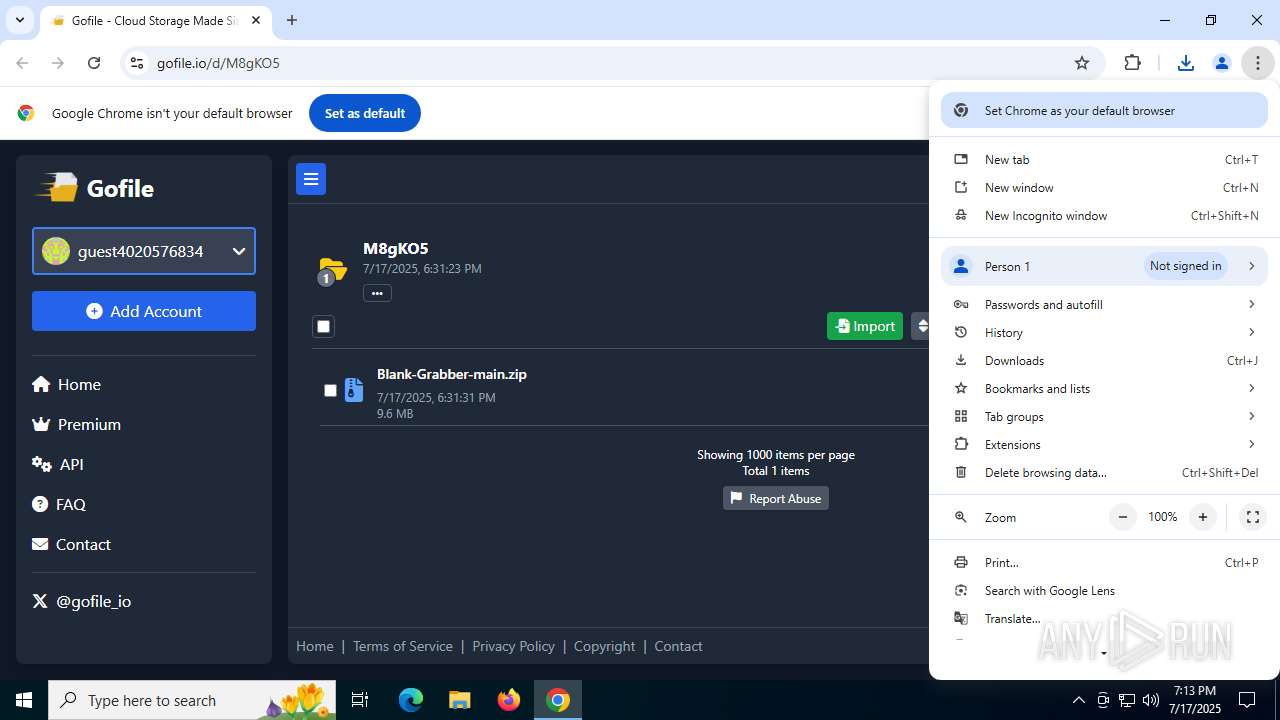Expand the Tab groups submenu
The height and width of the screenshot is (720, 1280).
[x=1104, y=416]
